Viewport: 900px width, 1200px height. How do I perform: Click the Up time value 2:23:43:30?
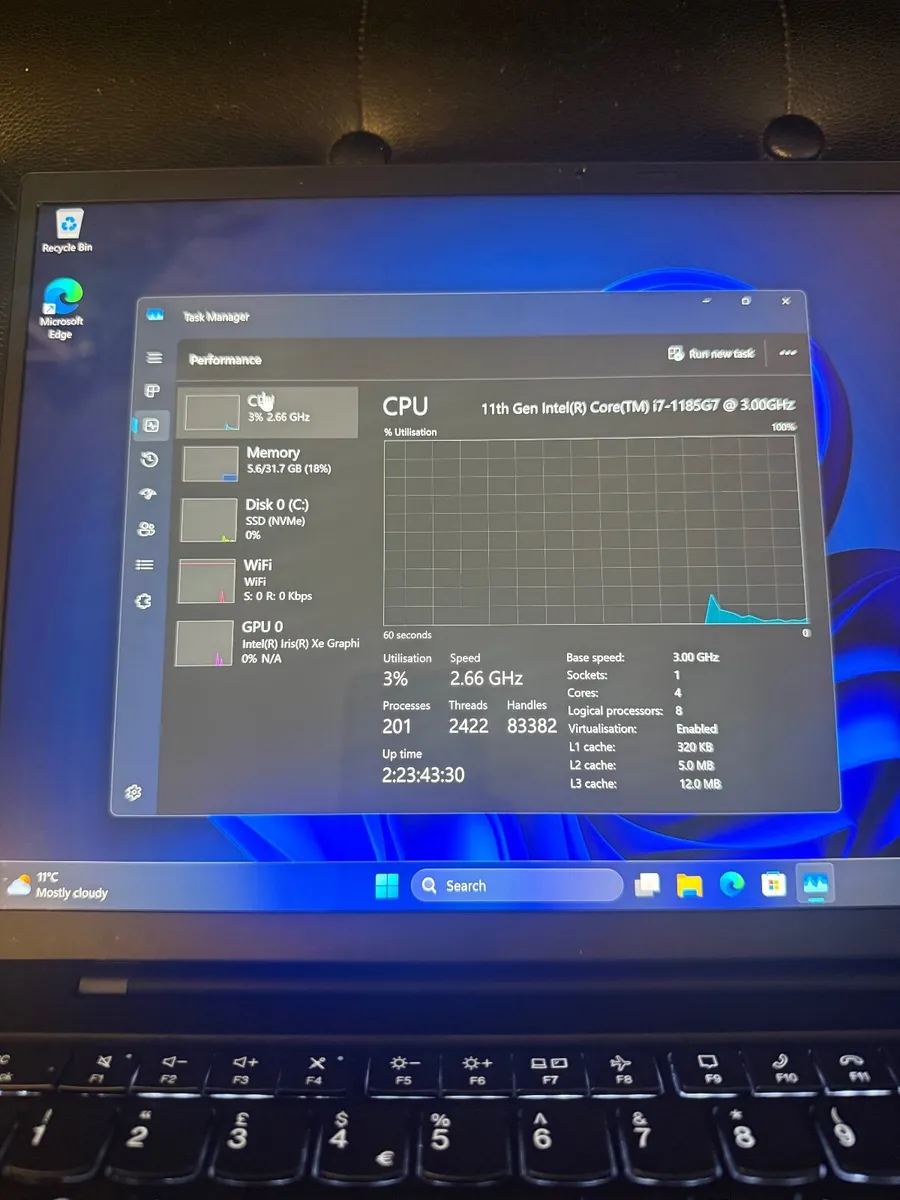(x=423, y=775)
